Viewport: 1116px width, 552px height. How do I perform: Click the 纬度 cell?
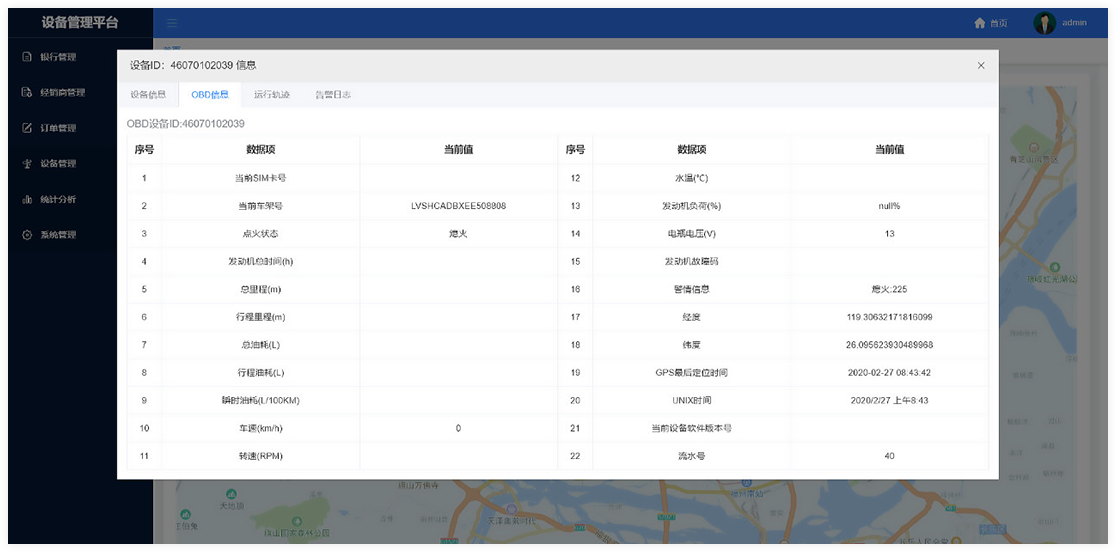691,344
